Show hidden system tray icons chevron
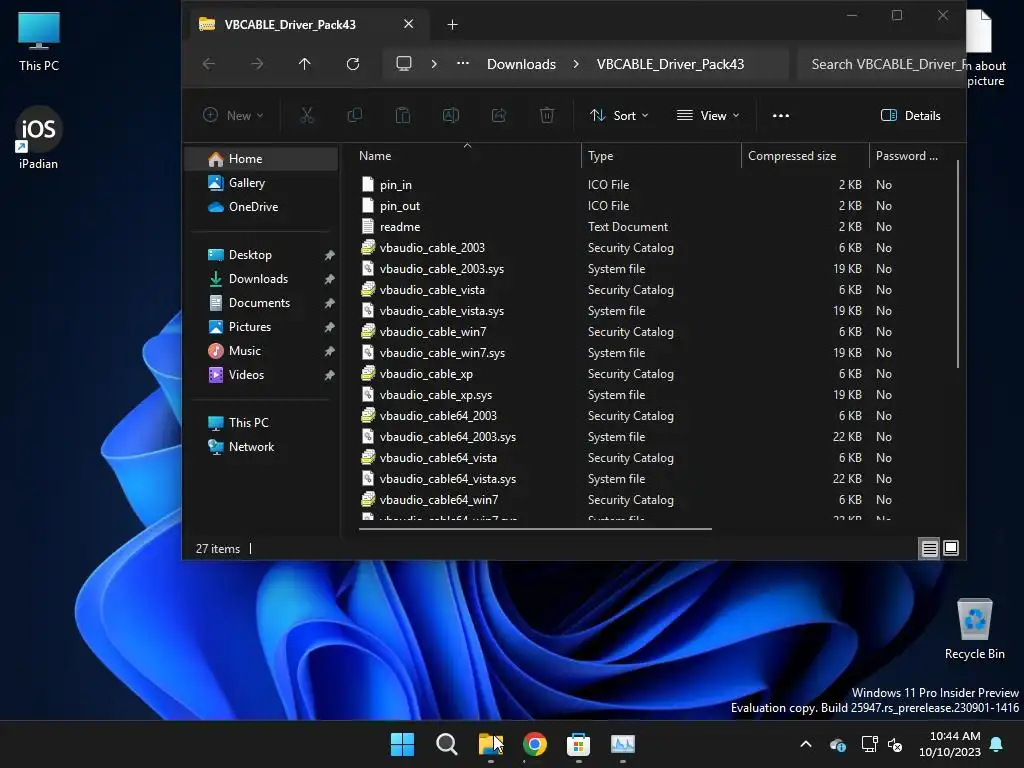Image resolution: width=1024 pixels, height=768 pixels. [x=806, y=744]
